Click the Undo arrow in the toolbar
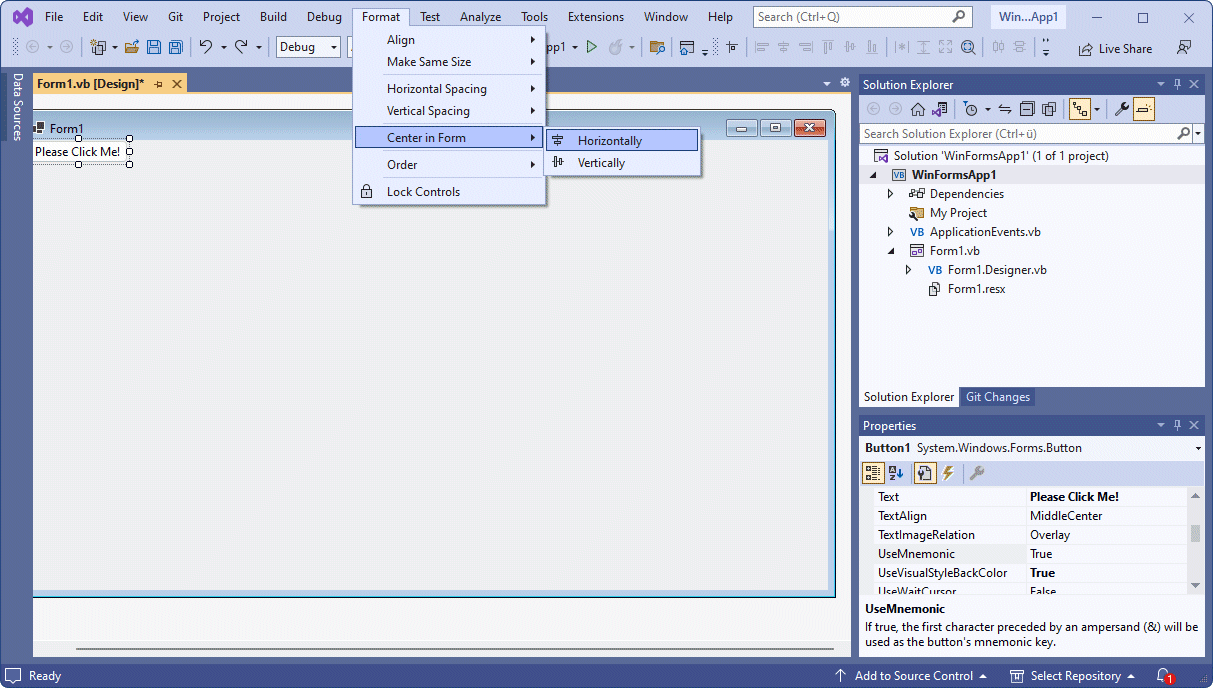The image size is (1213, 688). (205, 47)
